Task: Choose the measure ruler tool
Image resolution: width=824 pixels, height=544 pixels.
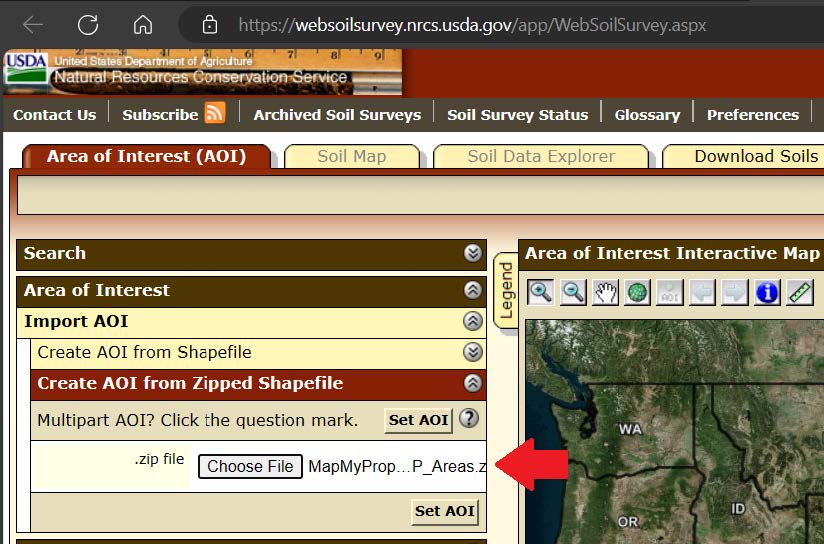Action: click(800, 292)
